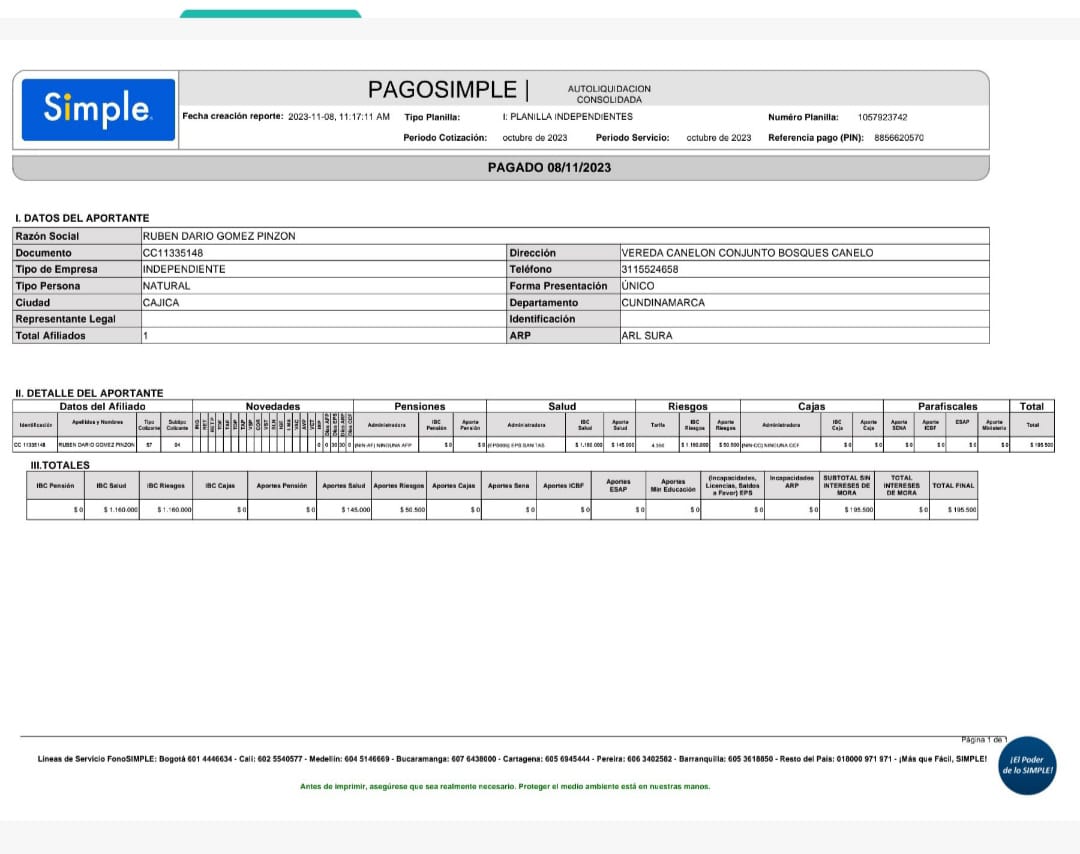Click the Riesgos column group header
Image resolution: width=1080 pixels, height=854 pixels.
(688, 406)
